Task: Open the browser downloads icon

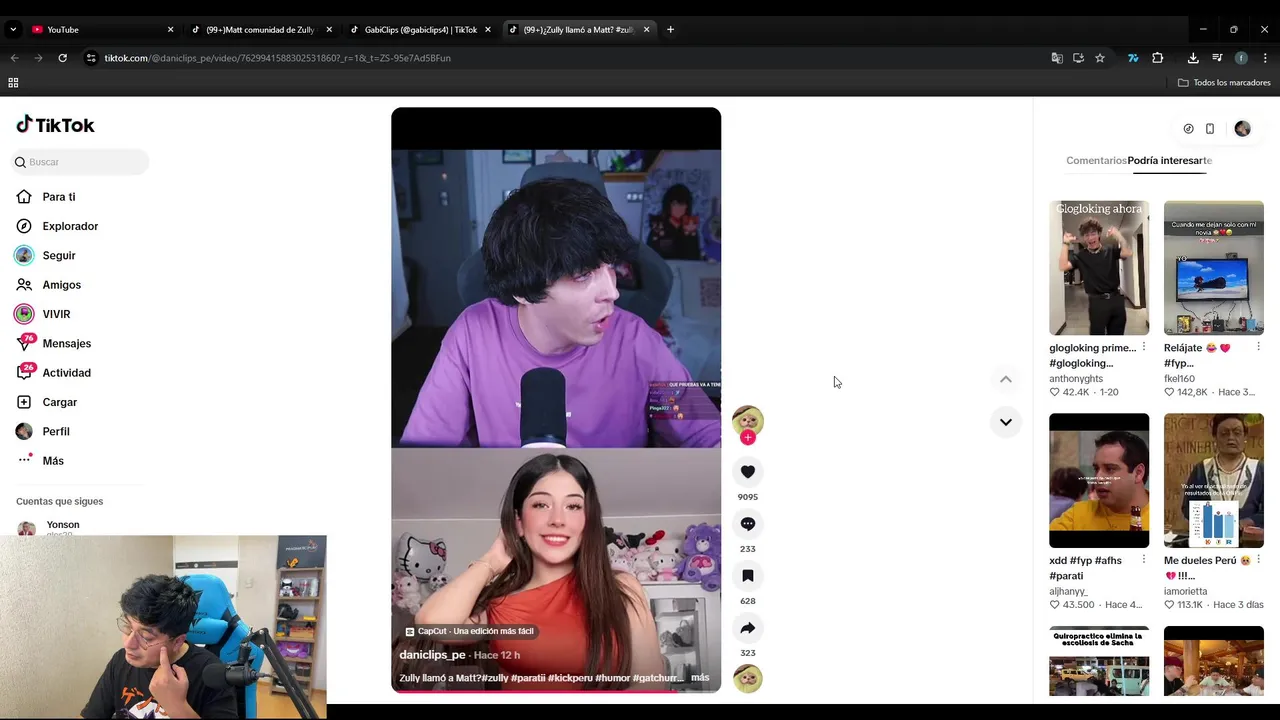Action: pyautogui.click(x=1193, y=58)
